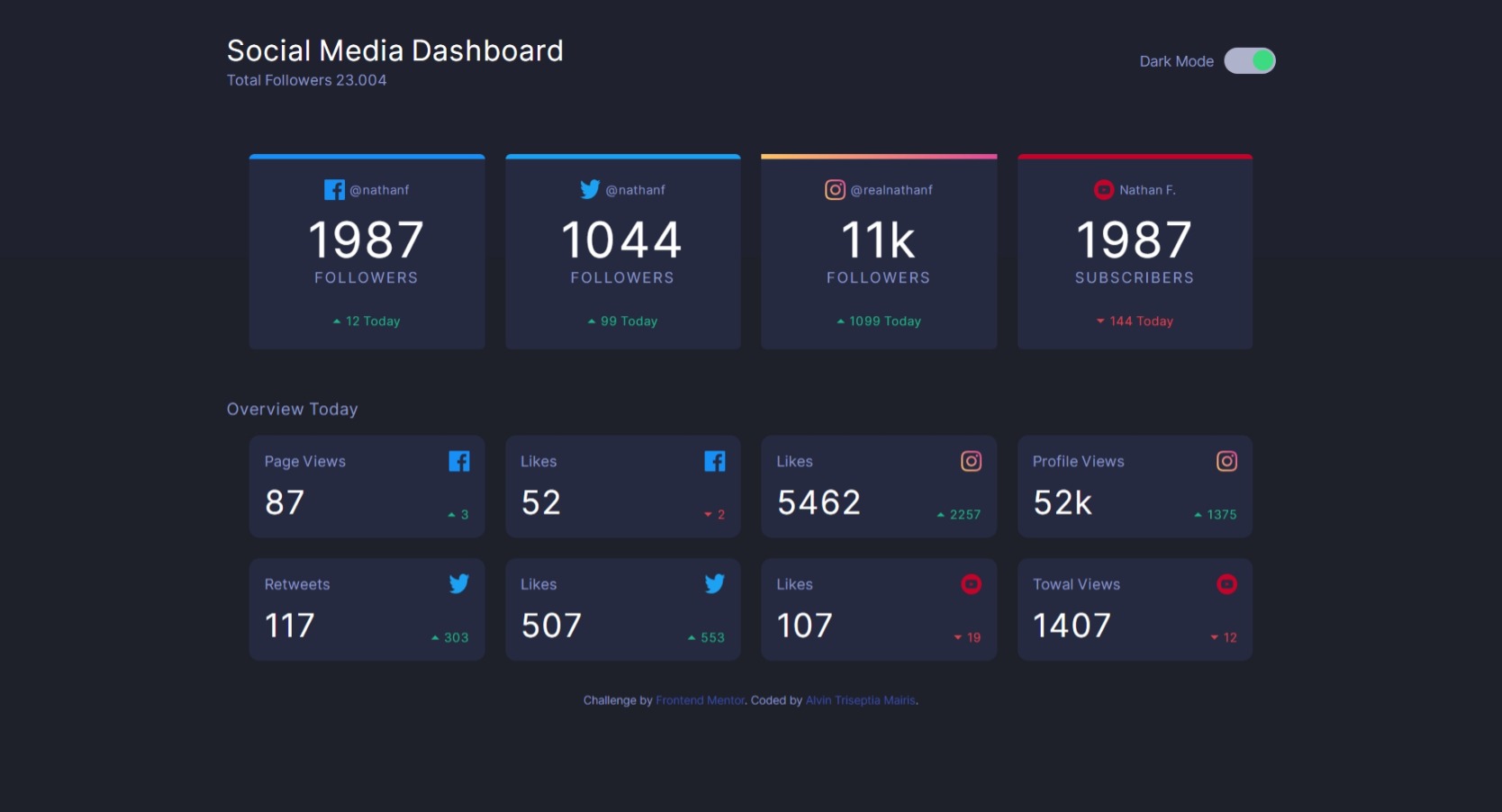Click the Profile Views label
1502x812 pixels.
coord(1079,462)
